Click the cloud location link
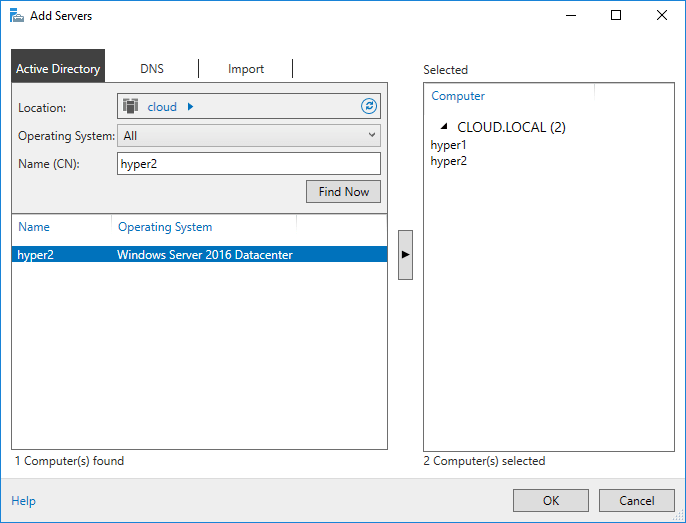The height and width of the screenshot is (523, 686). point(162,106)
